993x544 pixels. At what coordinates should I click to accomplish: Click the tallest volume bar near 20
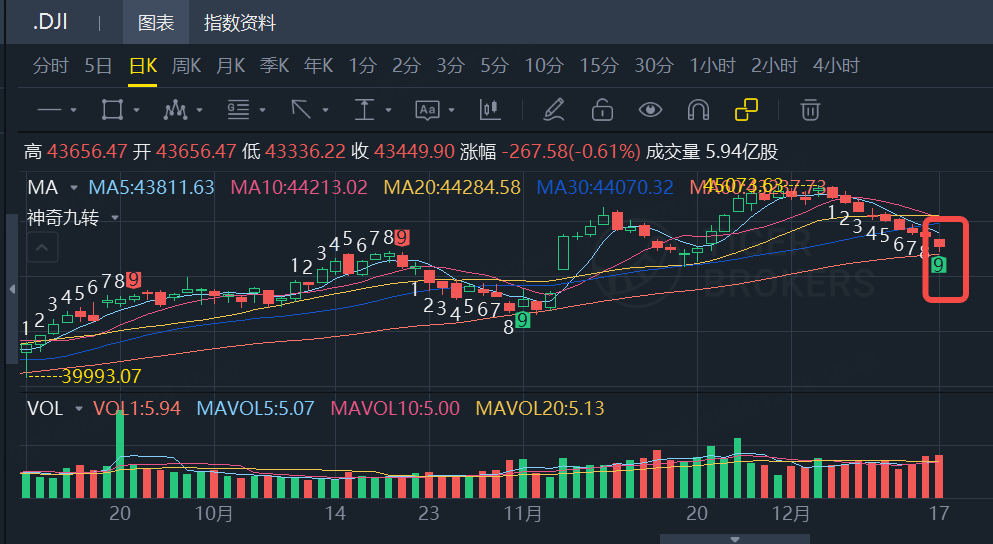click(x=120, y=454)
